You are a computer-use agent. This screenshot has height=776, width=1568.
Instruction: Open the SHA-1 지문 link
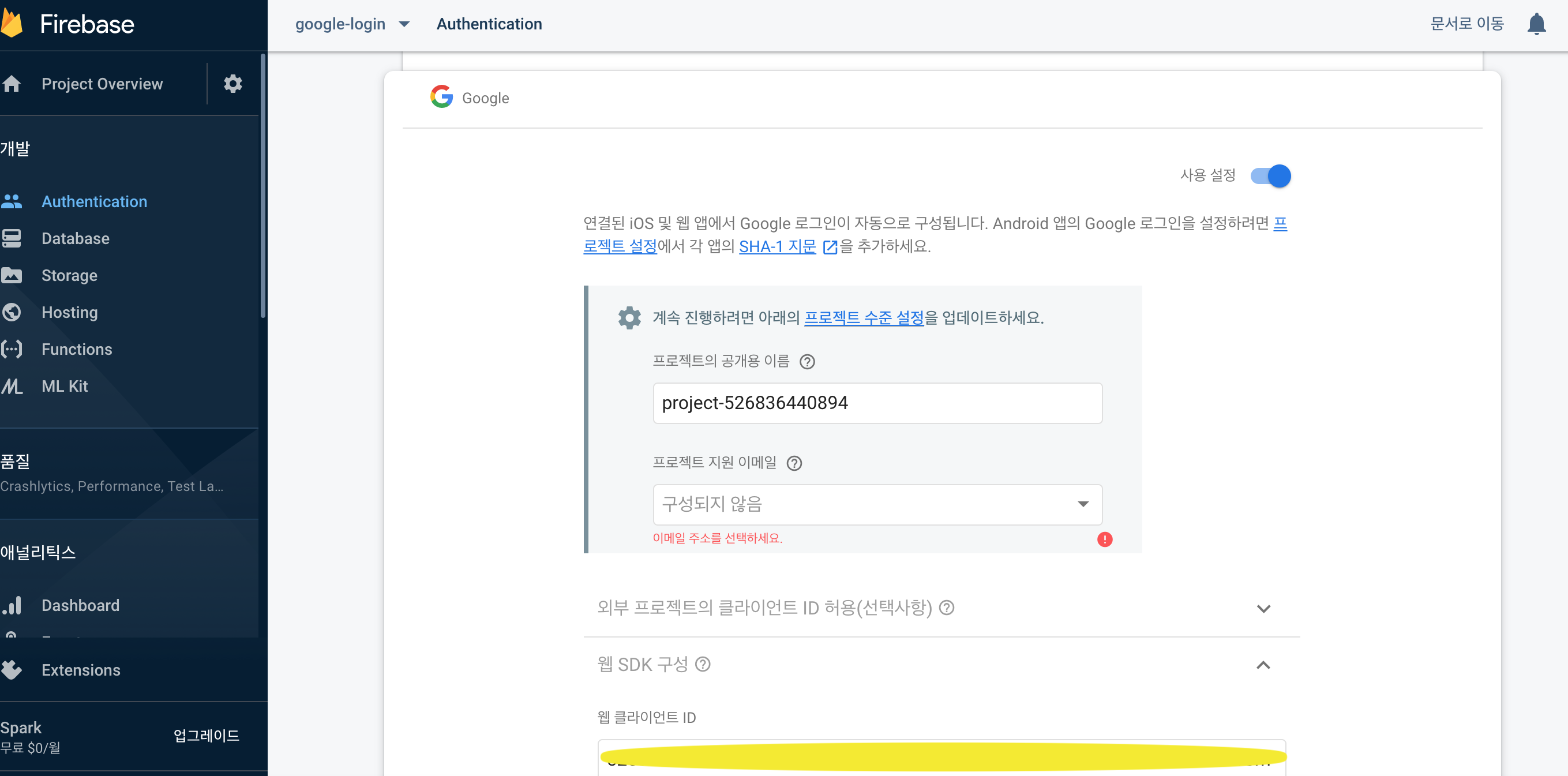click(777, 246)
